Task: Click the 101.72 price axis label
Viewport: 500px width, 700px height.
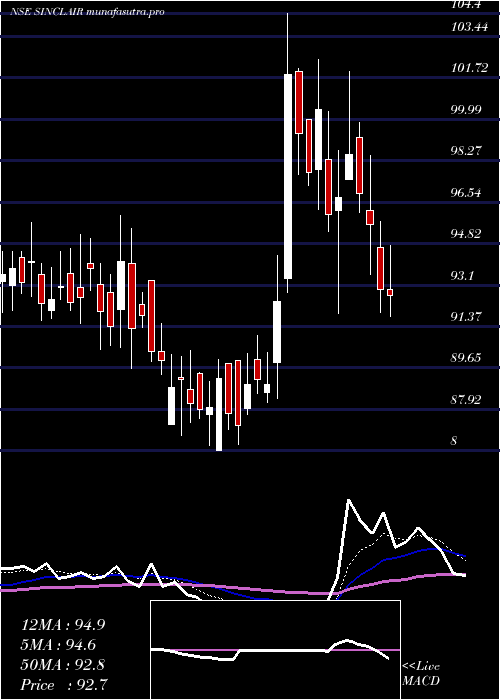Action: pos(469,68)
